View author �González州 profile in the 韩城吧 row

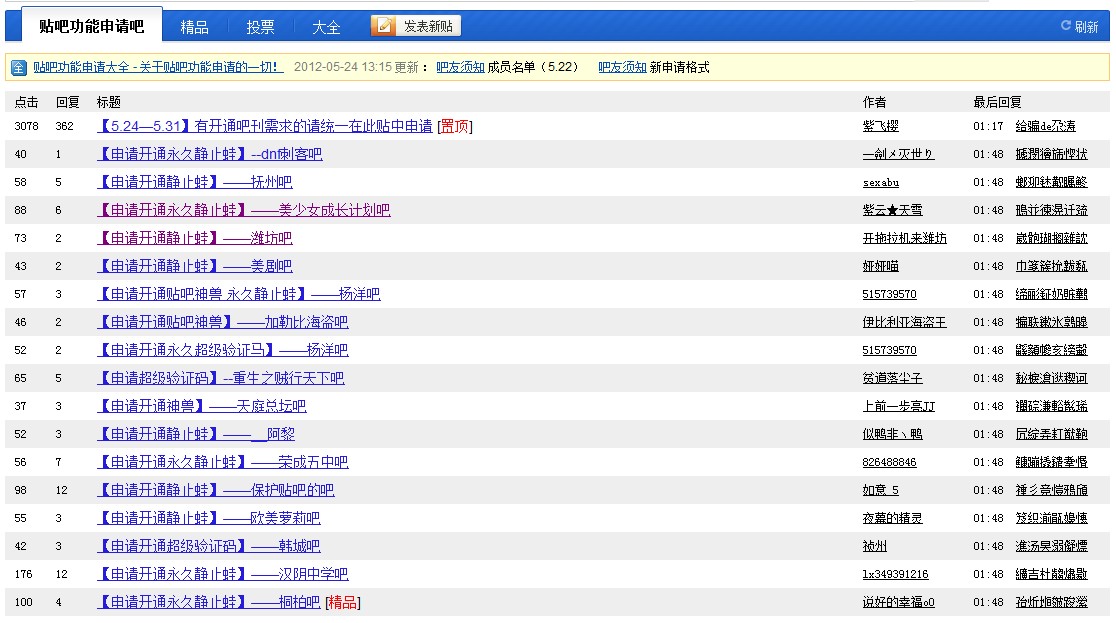pos(875,546)
